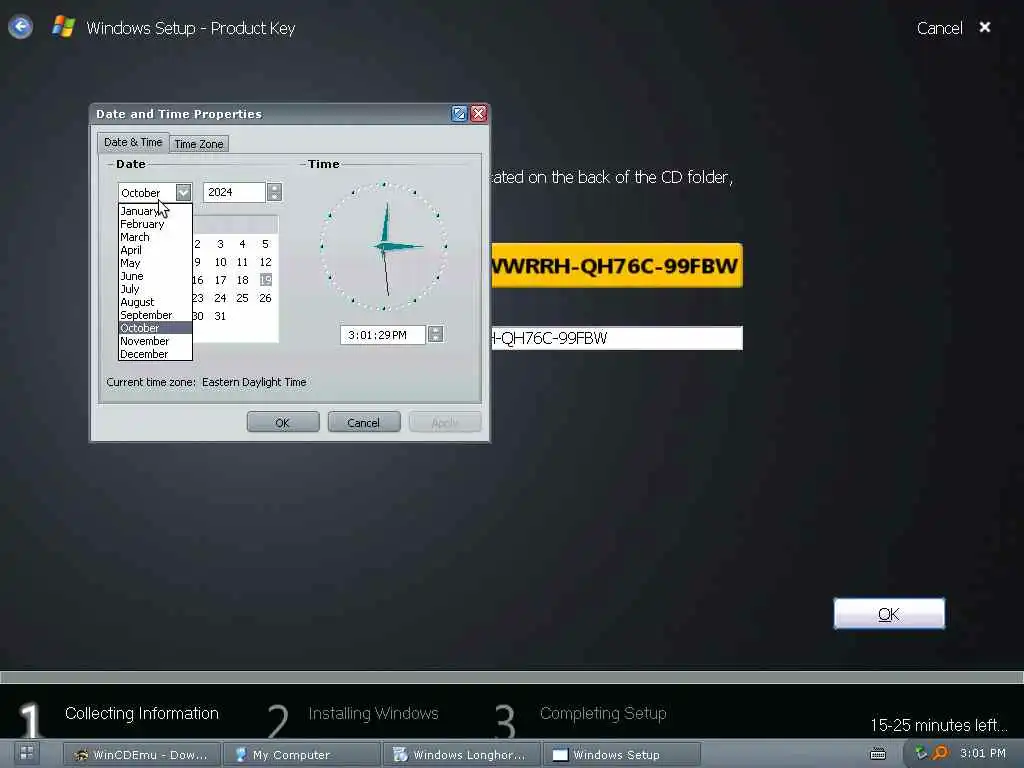
Task: Click Cancel in Date and Time Properties
Action: pos(364,423)
